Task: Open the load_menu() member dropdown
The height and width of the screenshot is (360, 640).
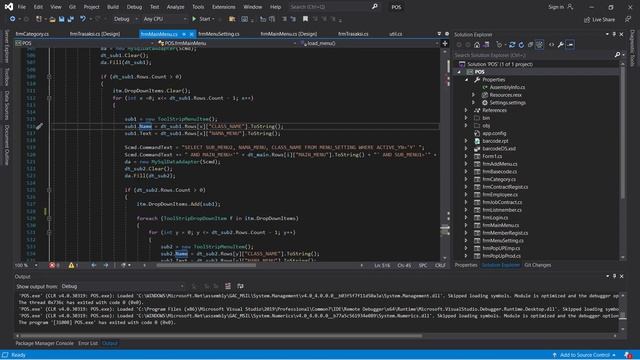Action: click(370, 43)
